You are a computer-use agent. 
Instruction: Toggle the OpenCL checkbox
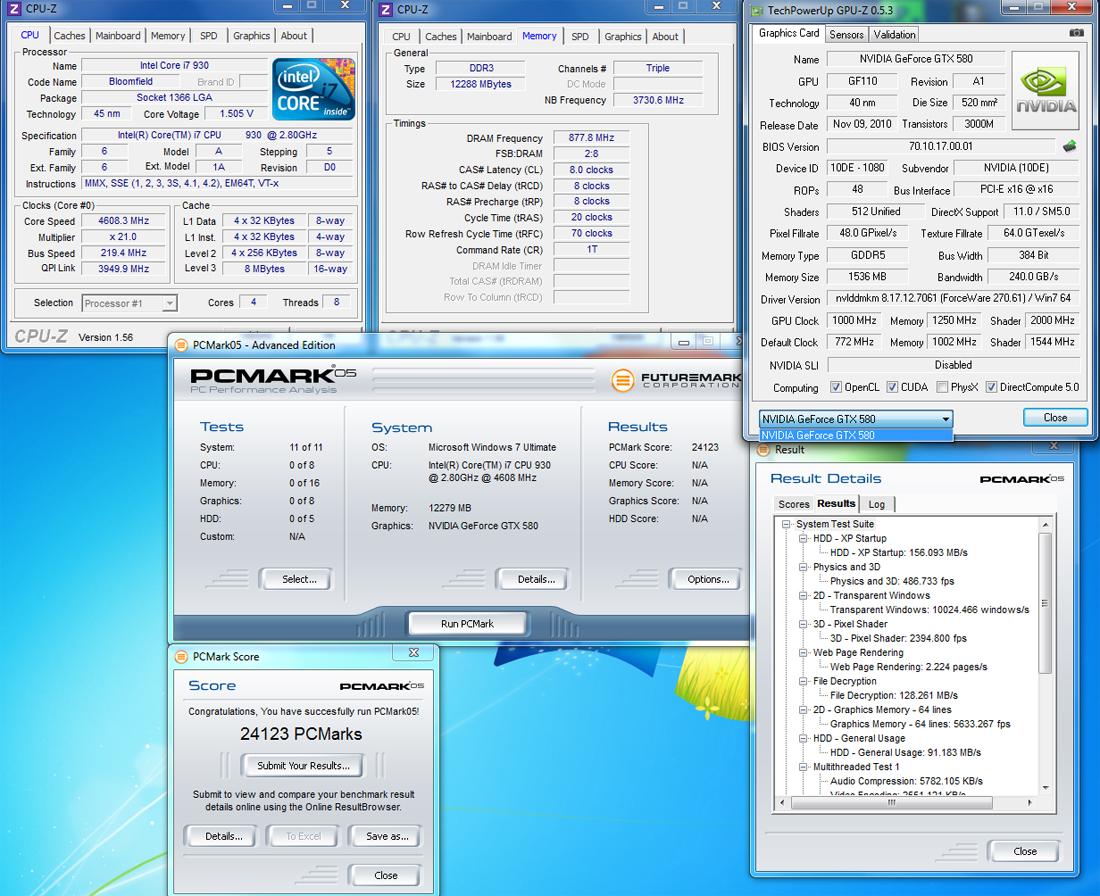(836, 387)
